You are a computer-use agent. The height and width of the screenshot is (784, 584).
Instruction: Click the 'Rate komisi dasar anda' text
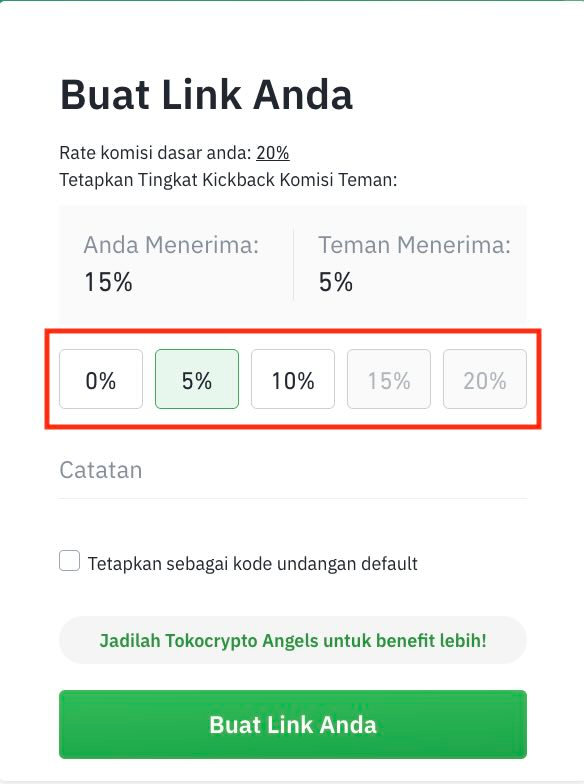point(155,153)
